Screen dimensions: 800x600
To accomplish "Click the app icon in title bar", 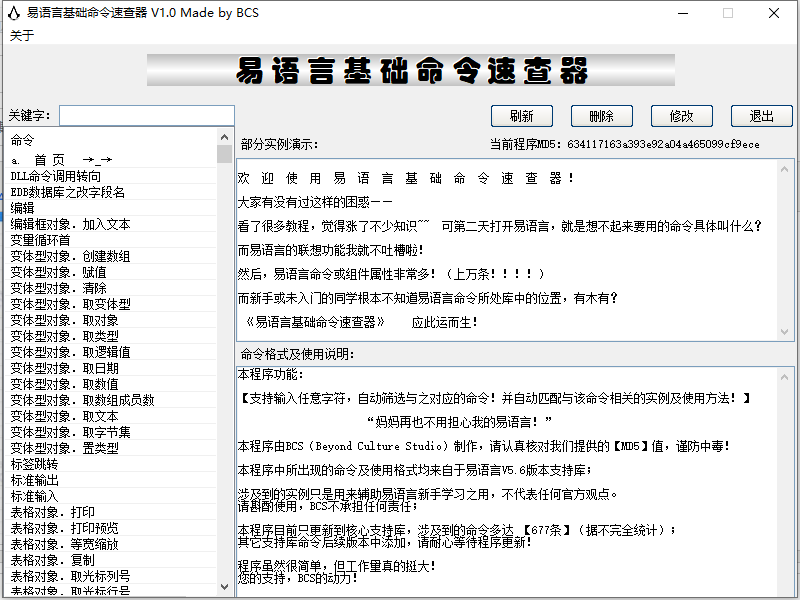I will pyautogui.click(x=13, y=13).
